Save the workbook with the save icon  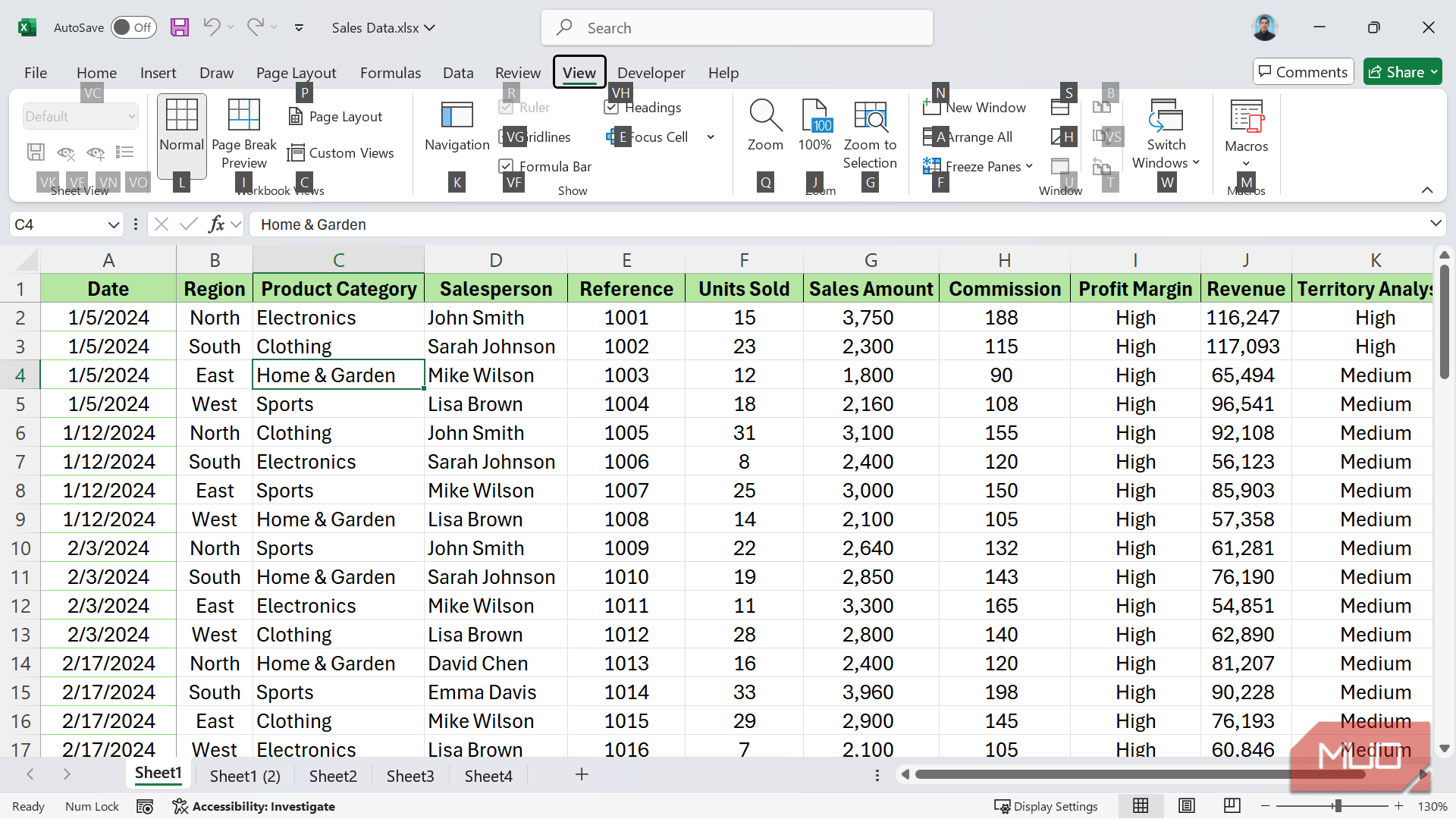pyautogui.click(x=179, y=28)
